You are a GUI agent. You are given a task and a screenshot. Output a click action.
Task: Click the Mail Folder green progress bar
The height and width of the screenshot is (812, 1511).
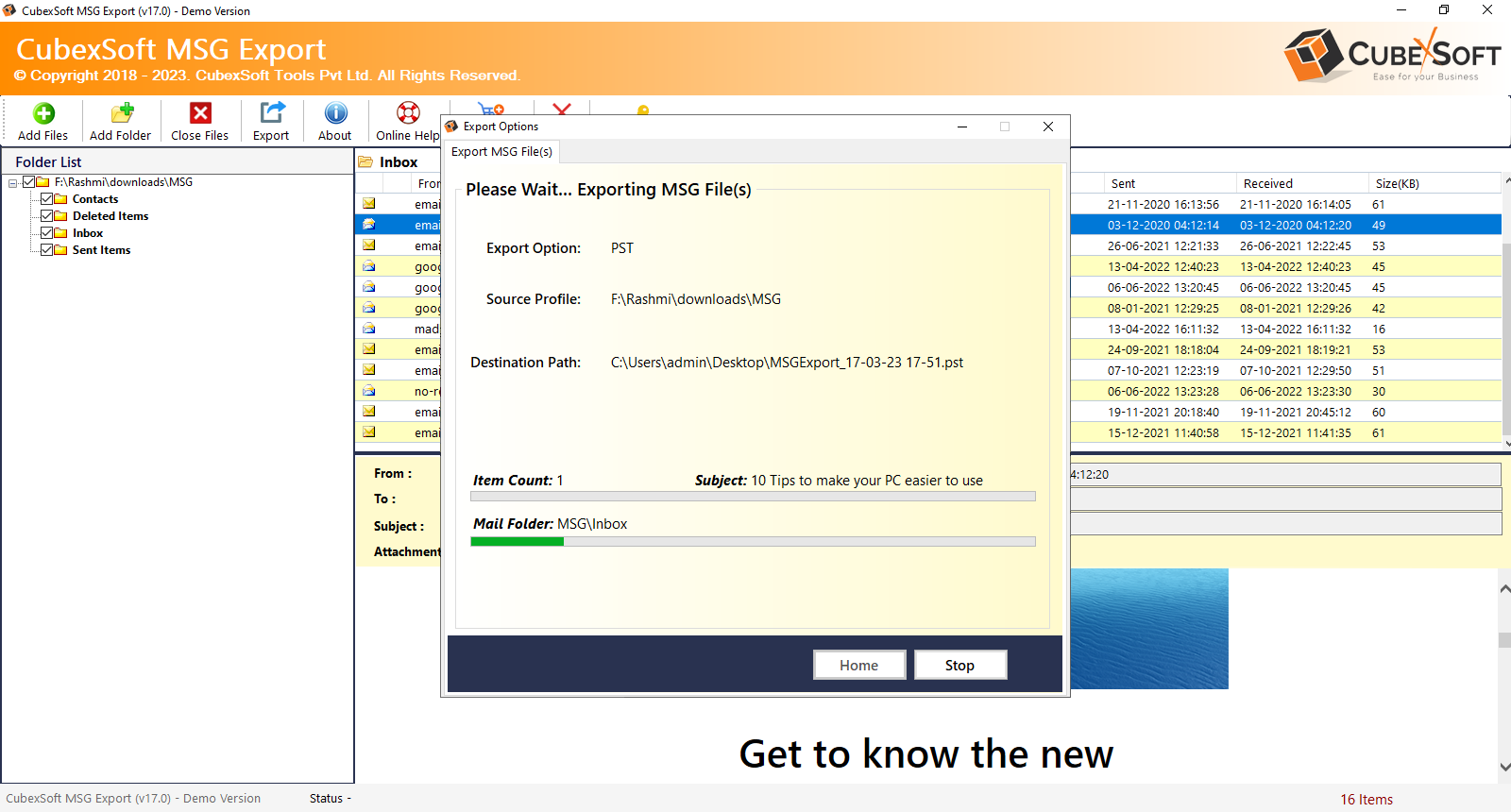(753, 542)
